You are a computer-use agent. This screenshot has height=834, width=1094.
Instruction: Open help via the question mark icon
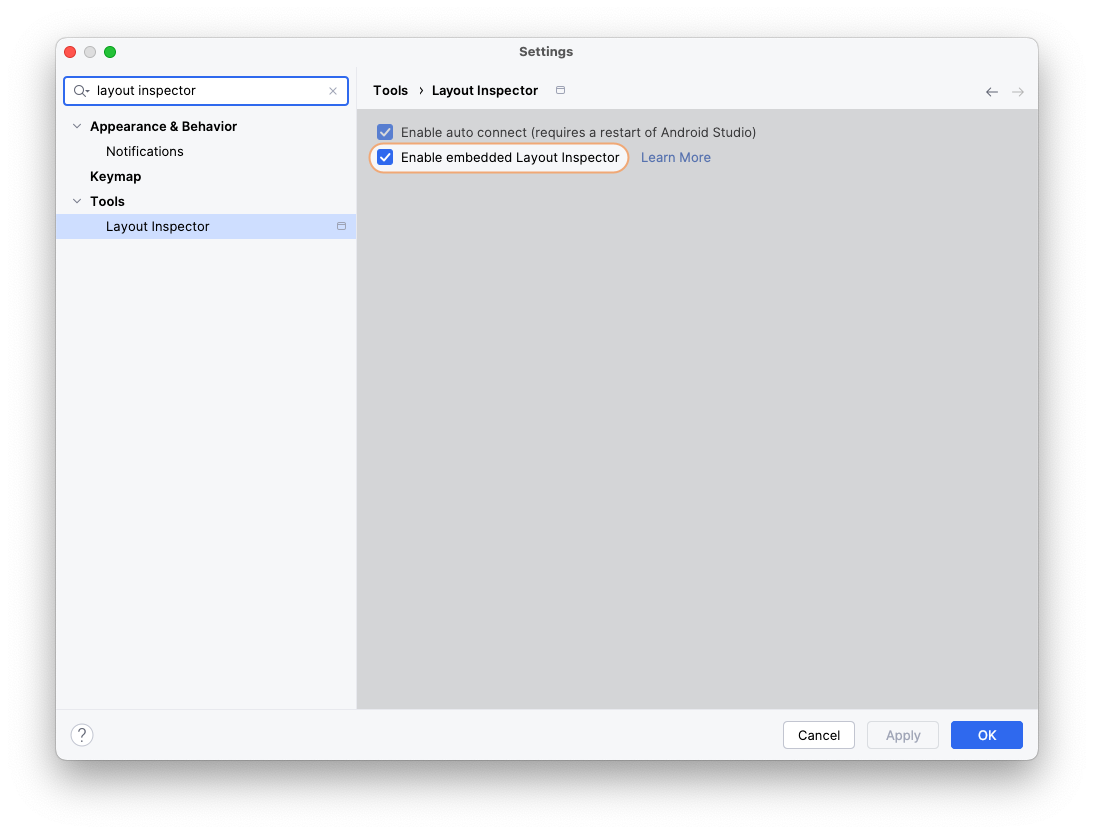coord(82,734)
